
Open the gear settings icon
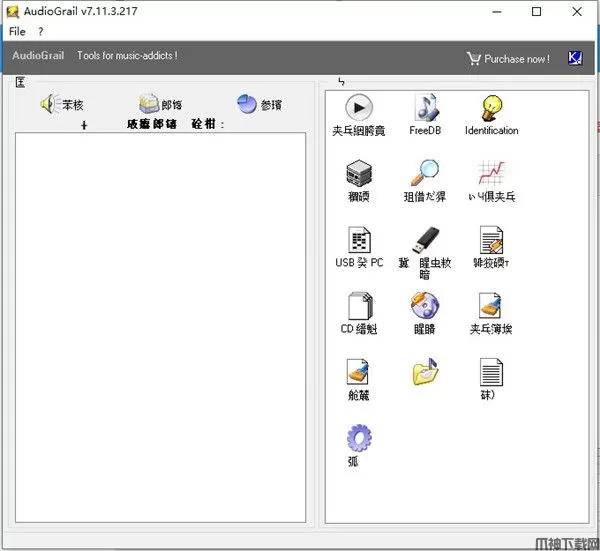click(x=358, y=438)
